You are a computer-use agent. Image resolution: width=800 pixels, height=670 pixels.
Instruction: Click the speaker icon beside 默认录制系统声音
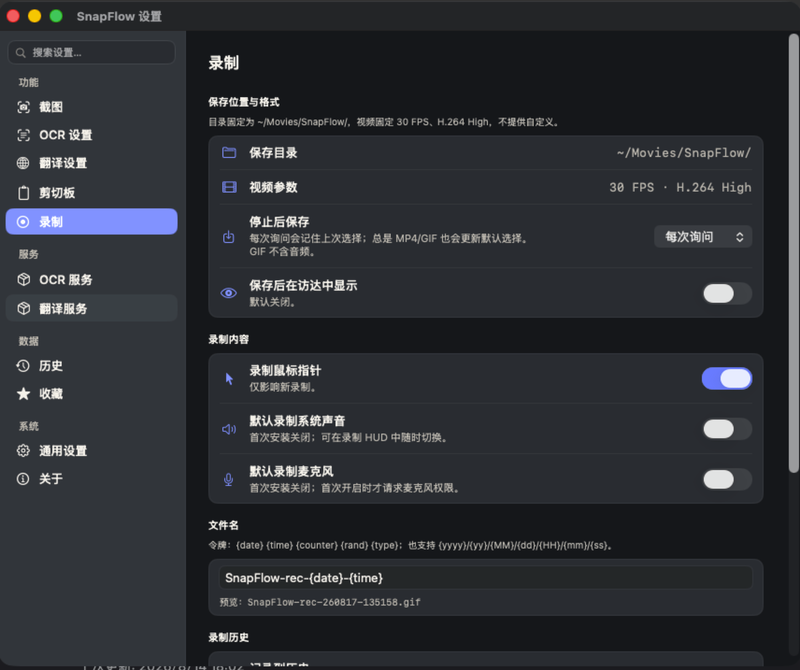tap(229, 429)
